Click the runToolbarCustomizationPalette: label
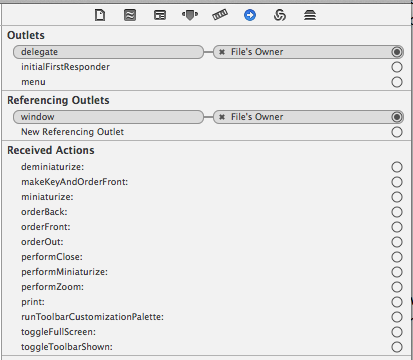413x360 pixels. click(x=93, y=317)
